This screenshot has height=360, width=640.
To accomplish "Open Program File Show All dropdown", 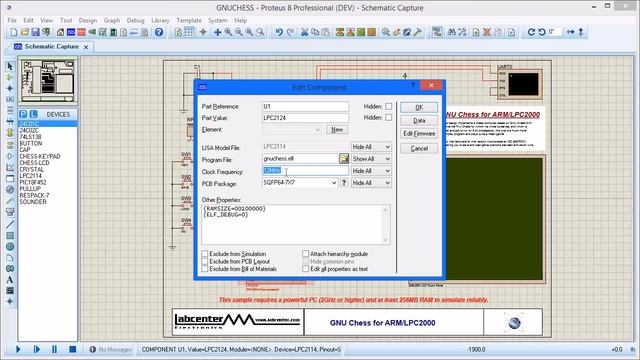I will [371, 159].
